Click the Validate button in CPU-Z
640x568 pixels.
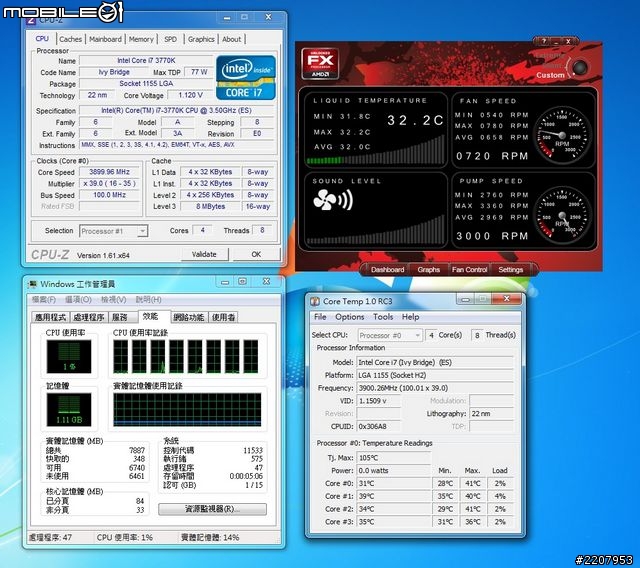pyautogui.click(x=204, y=254)
